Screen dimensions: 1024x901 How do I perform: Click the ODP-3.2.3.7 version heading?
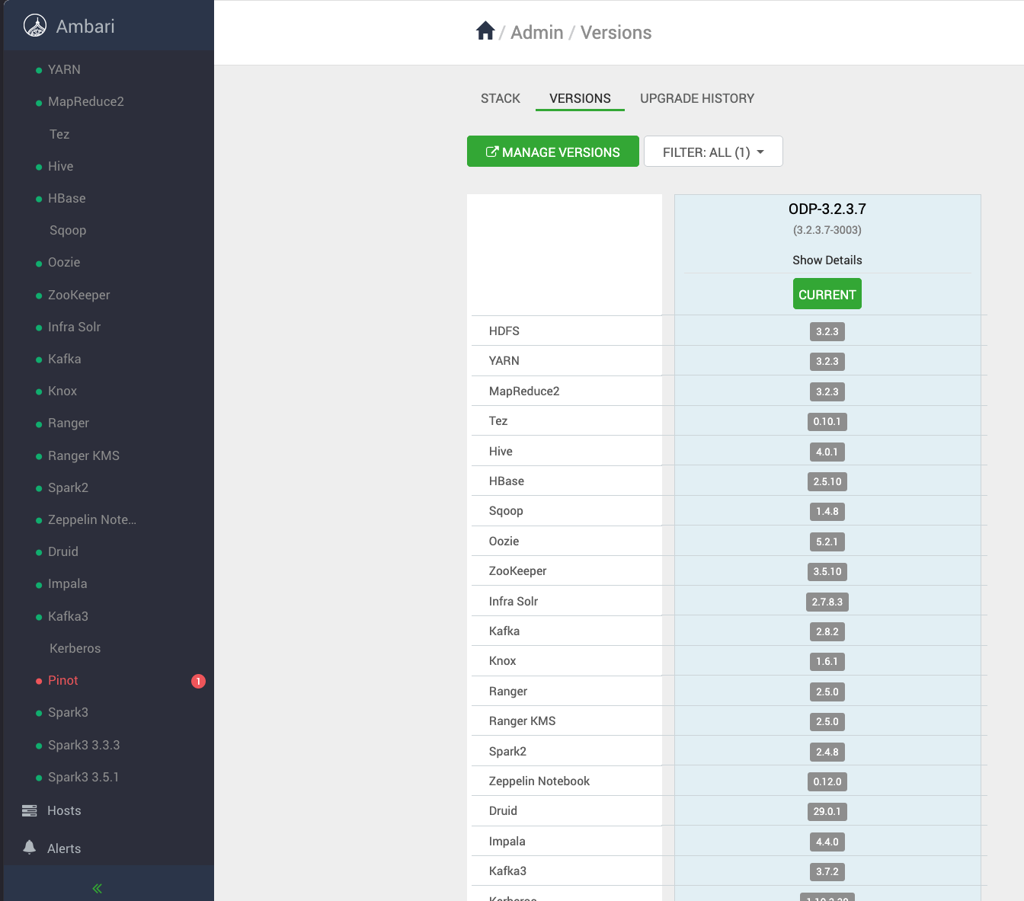click(827, 209)
